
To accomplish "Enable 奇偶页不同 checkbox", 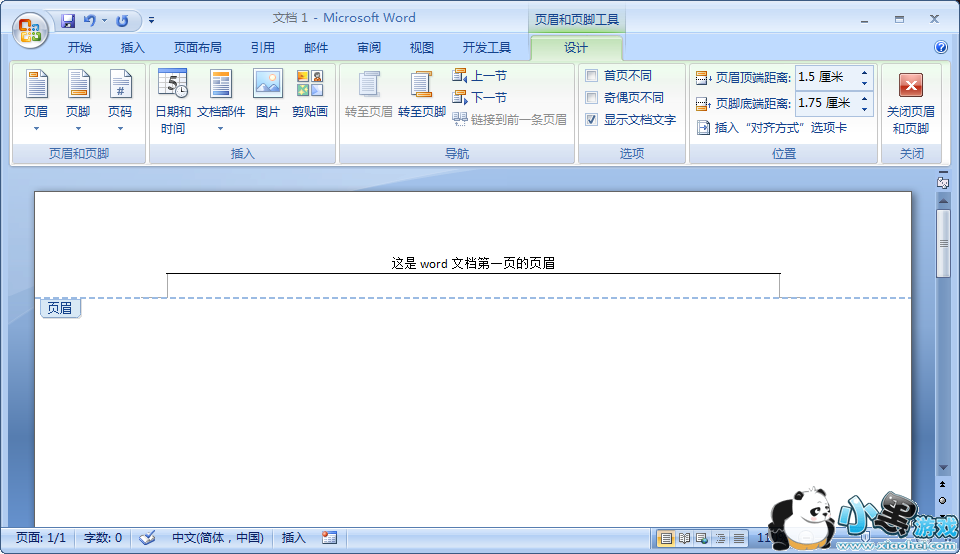I will [591, 97].
